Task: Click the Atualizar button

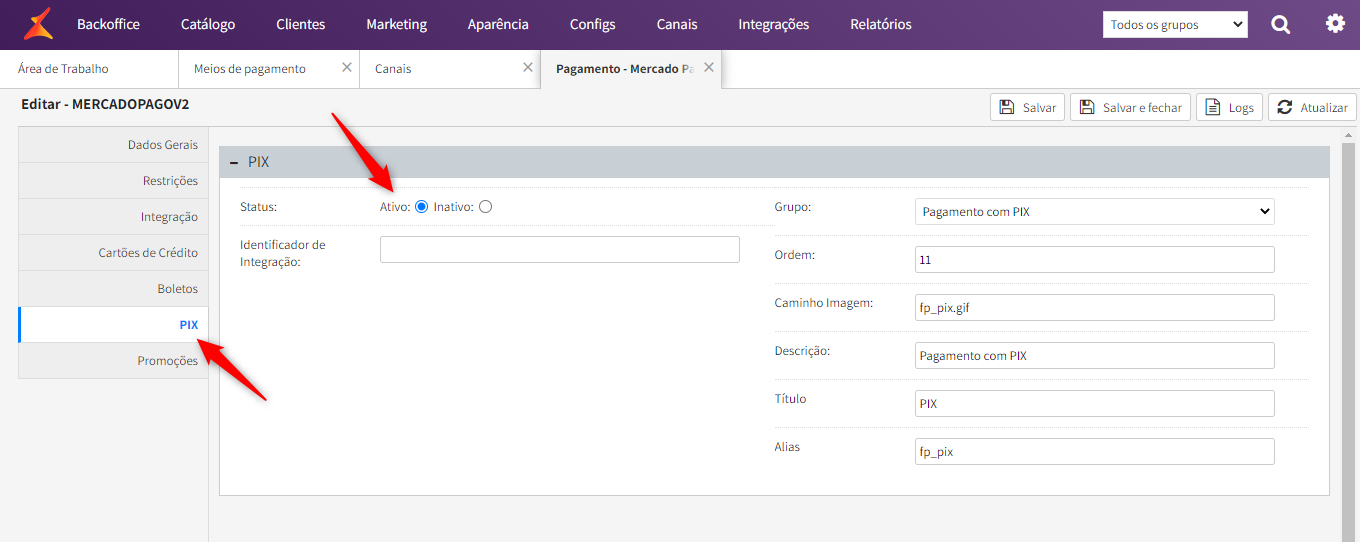Action: 1312,107
